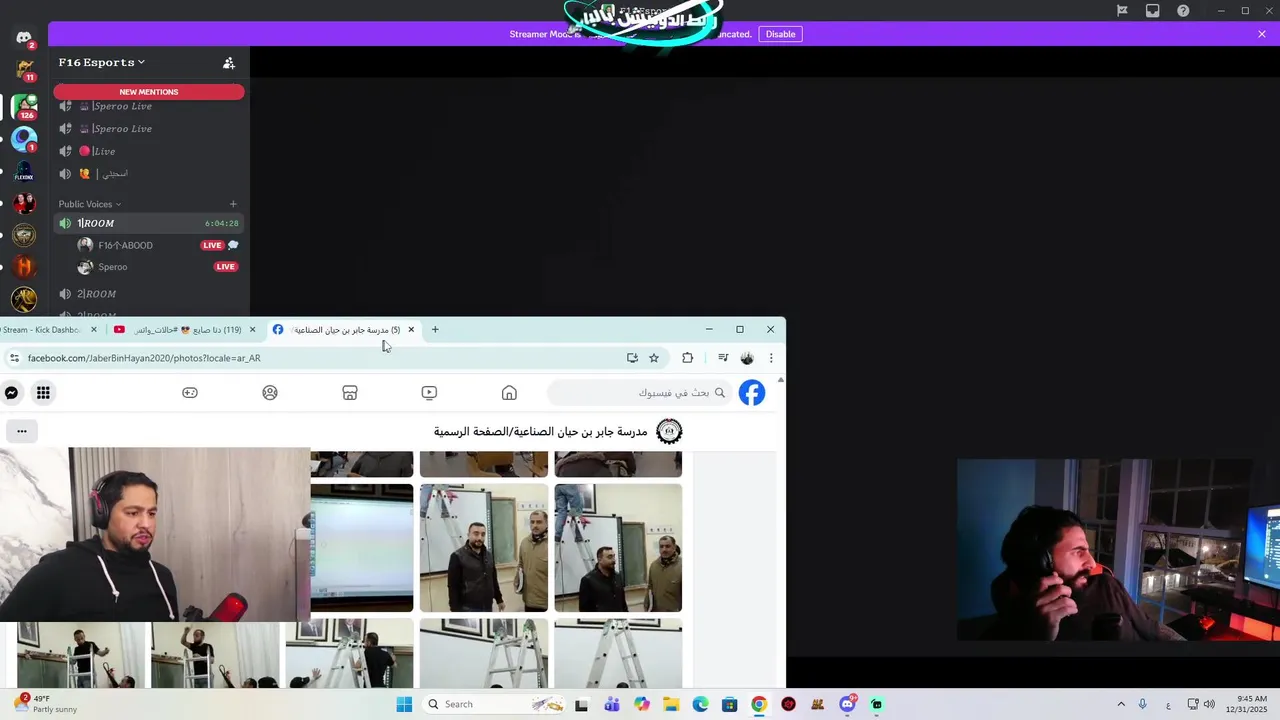The height and width of the screenshot is (720, 1280).
Task: Open the Discord inbox icon in title bar
Action: [x=1153, y=11]
